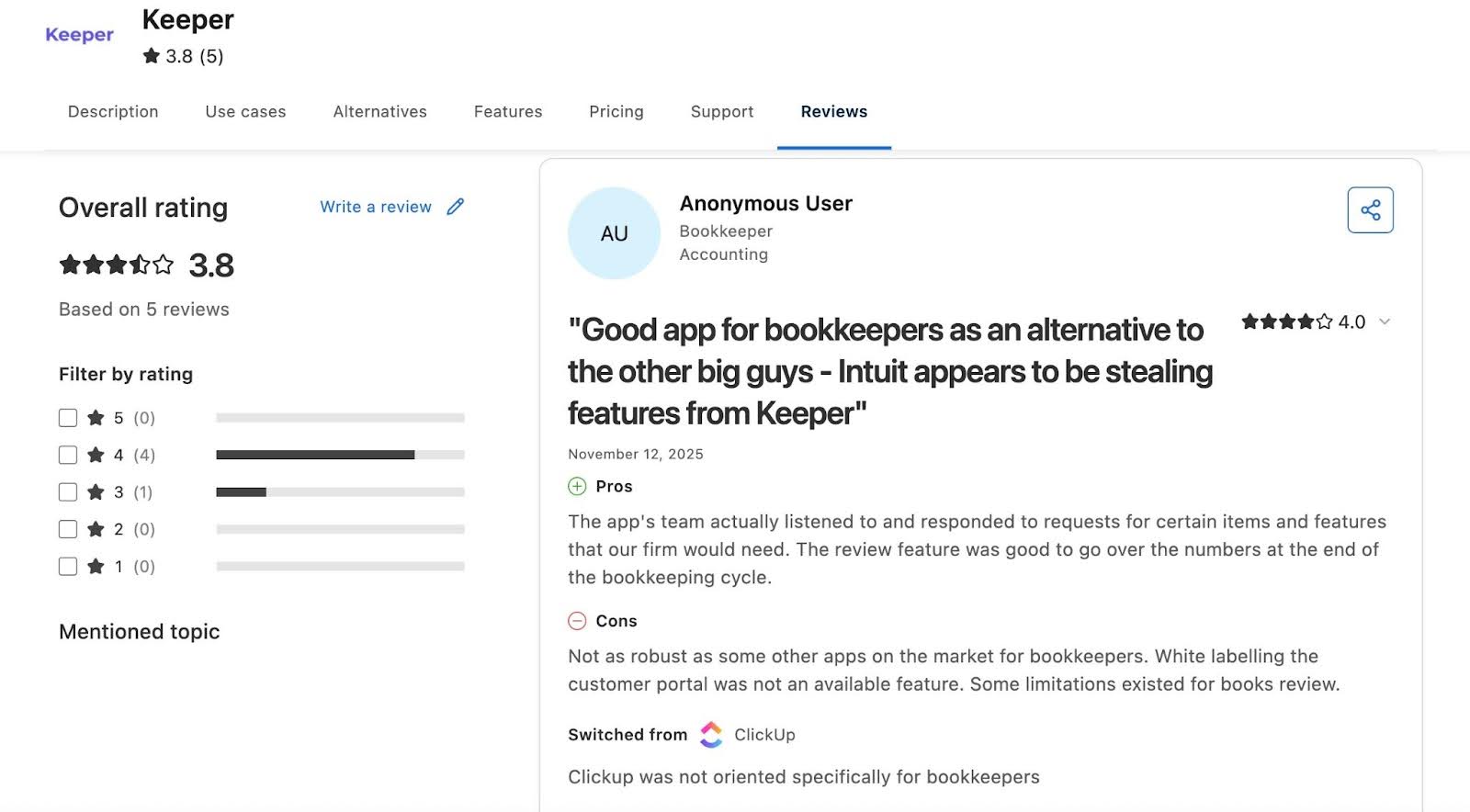
Task: Click the November 12, 2025 review date
Action: point(636,454)
